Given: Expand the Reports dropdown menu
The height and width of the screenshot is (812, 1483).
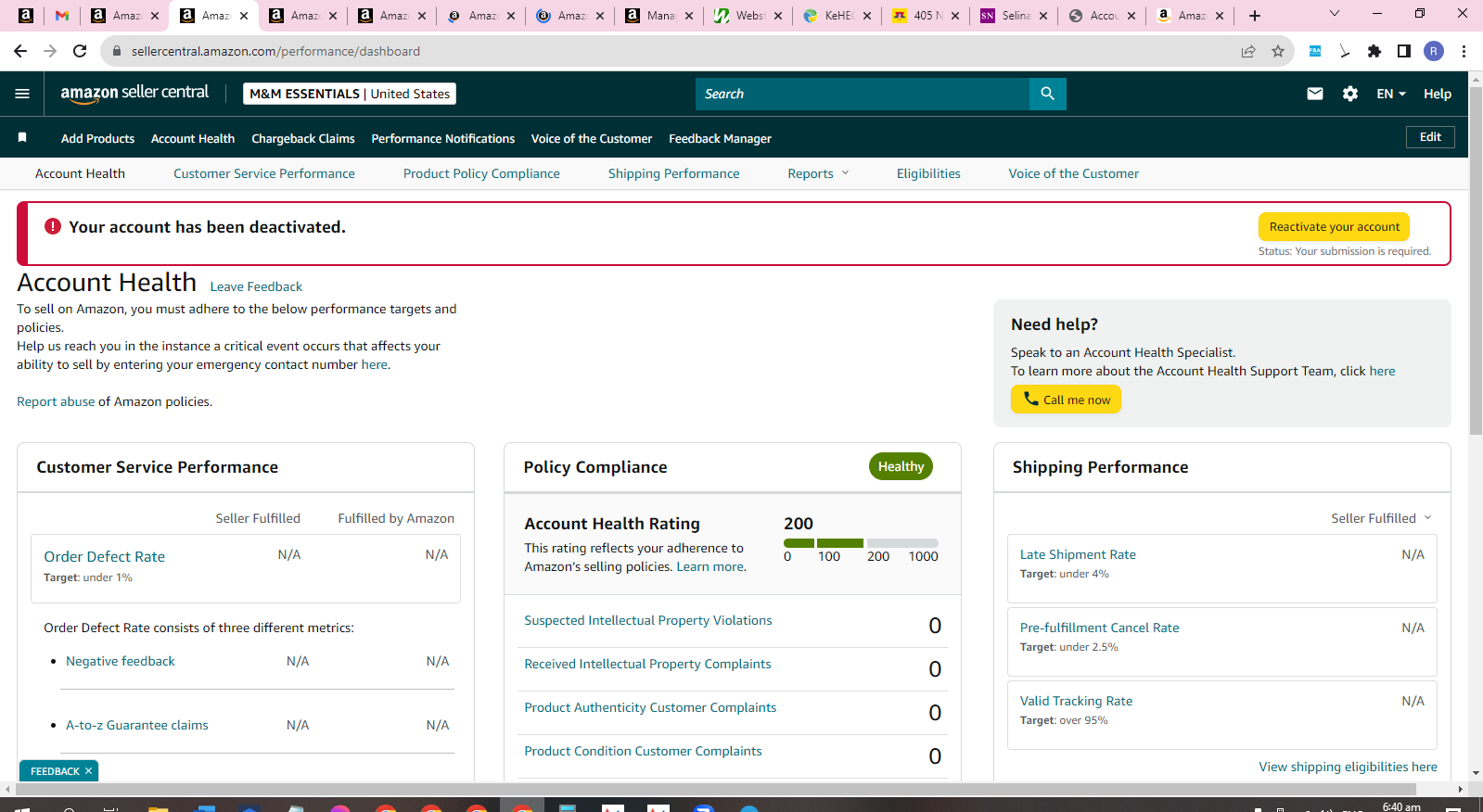Looking at the screenshot, I should pos(818,173).
